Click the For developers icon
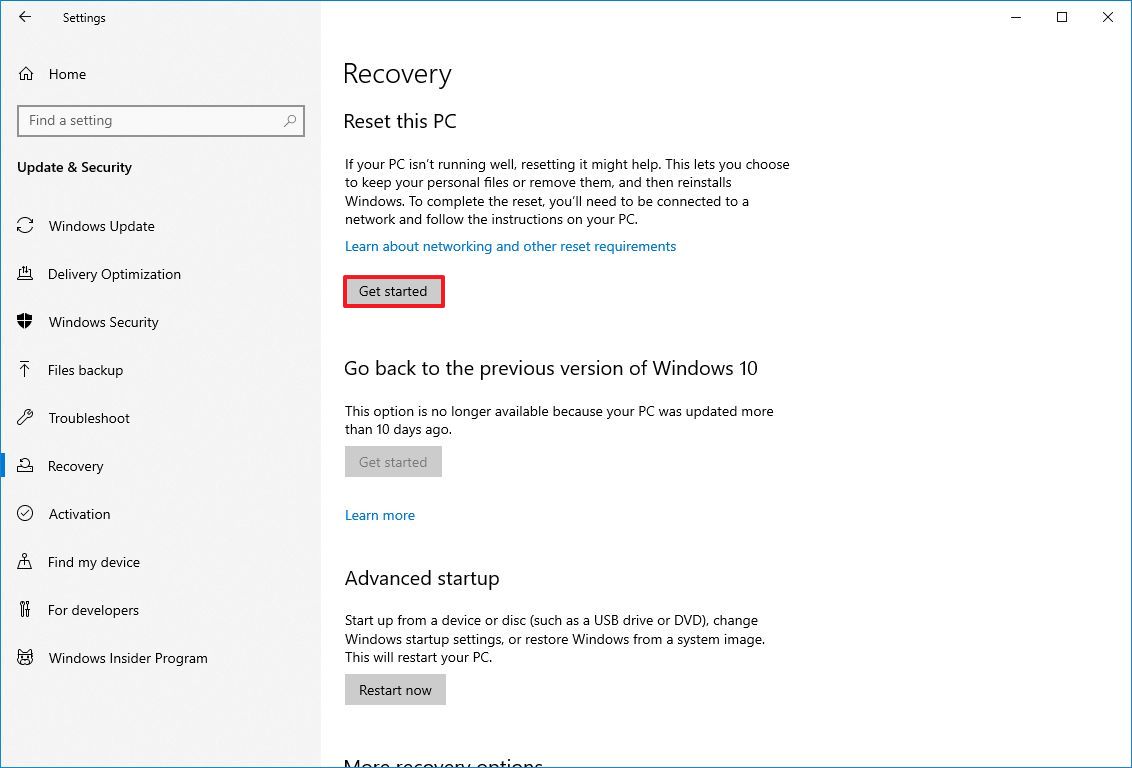 pyautogui.click(x=26, y=610)
